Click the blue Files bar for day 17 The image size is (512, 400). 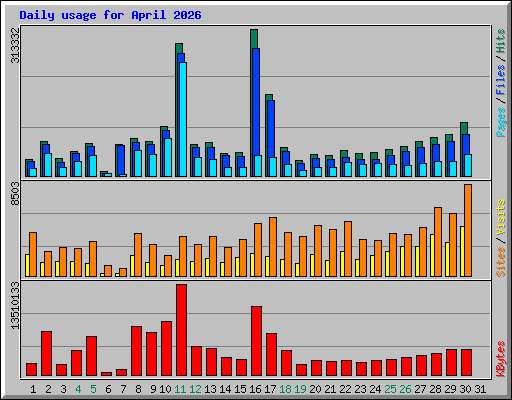271,129
